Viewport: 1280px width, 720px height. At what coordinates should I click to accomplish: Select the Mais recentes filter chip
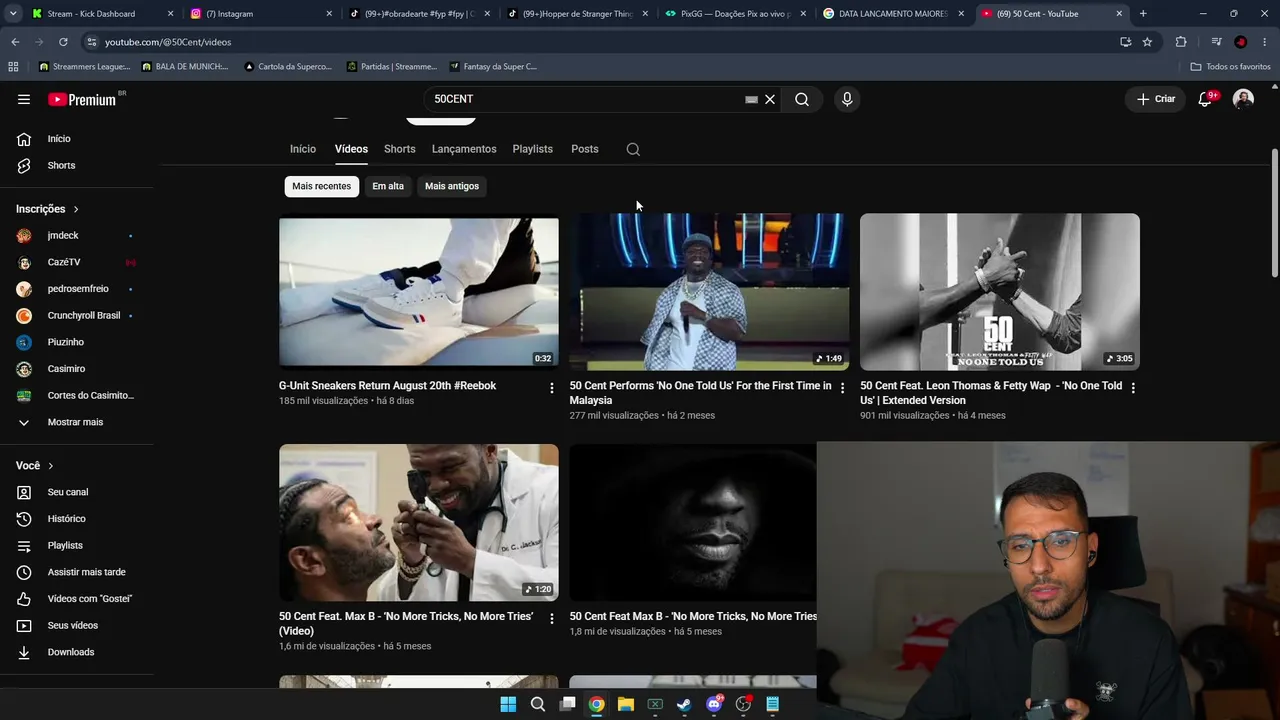(x=322, y=186)
